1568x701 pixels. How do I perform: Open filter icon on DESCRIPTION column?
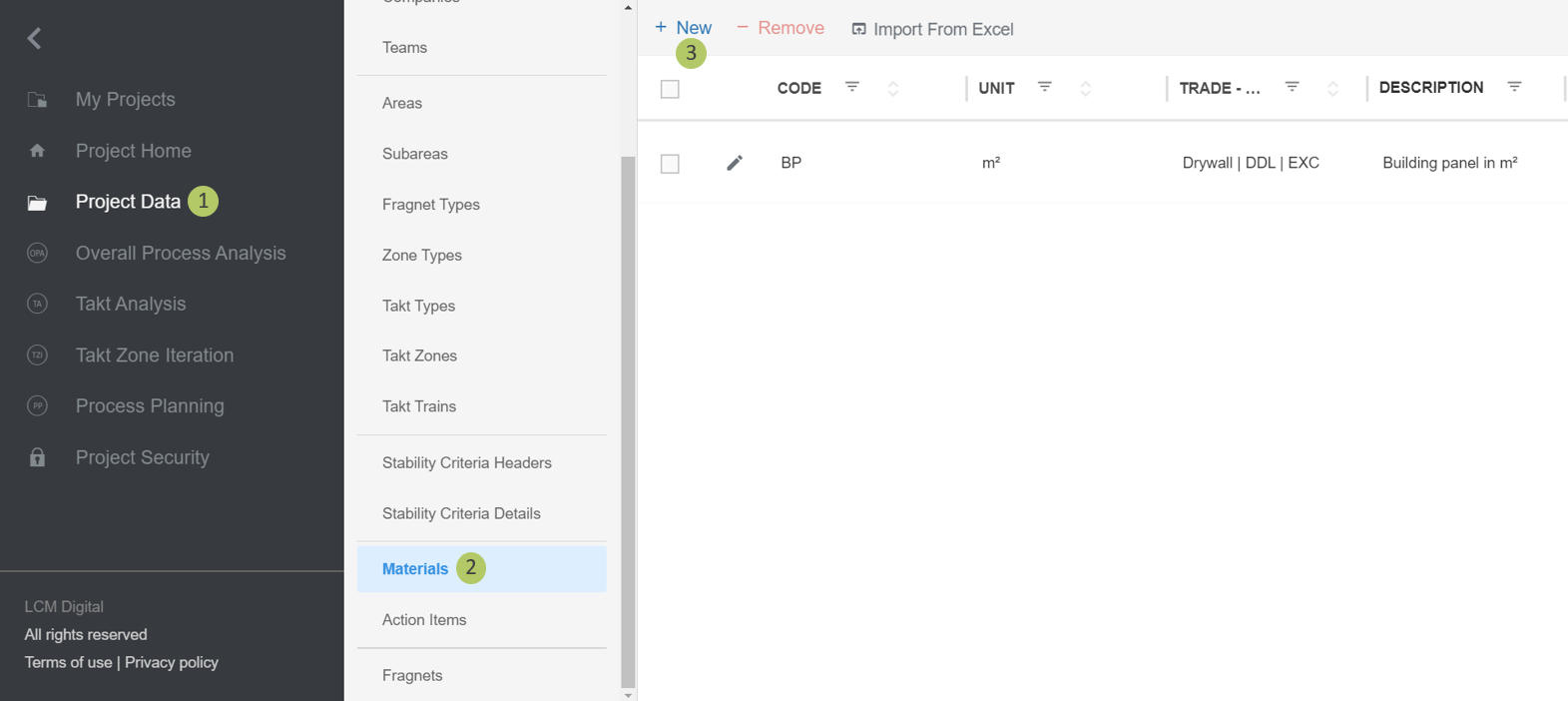click(x=1514, y=87)
